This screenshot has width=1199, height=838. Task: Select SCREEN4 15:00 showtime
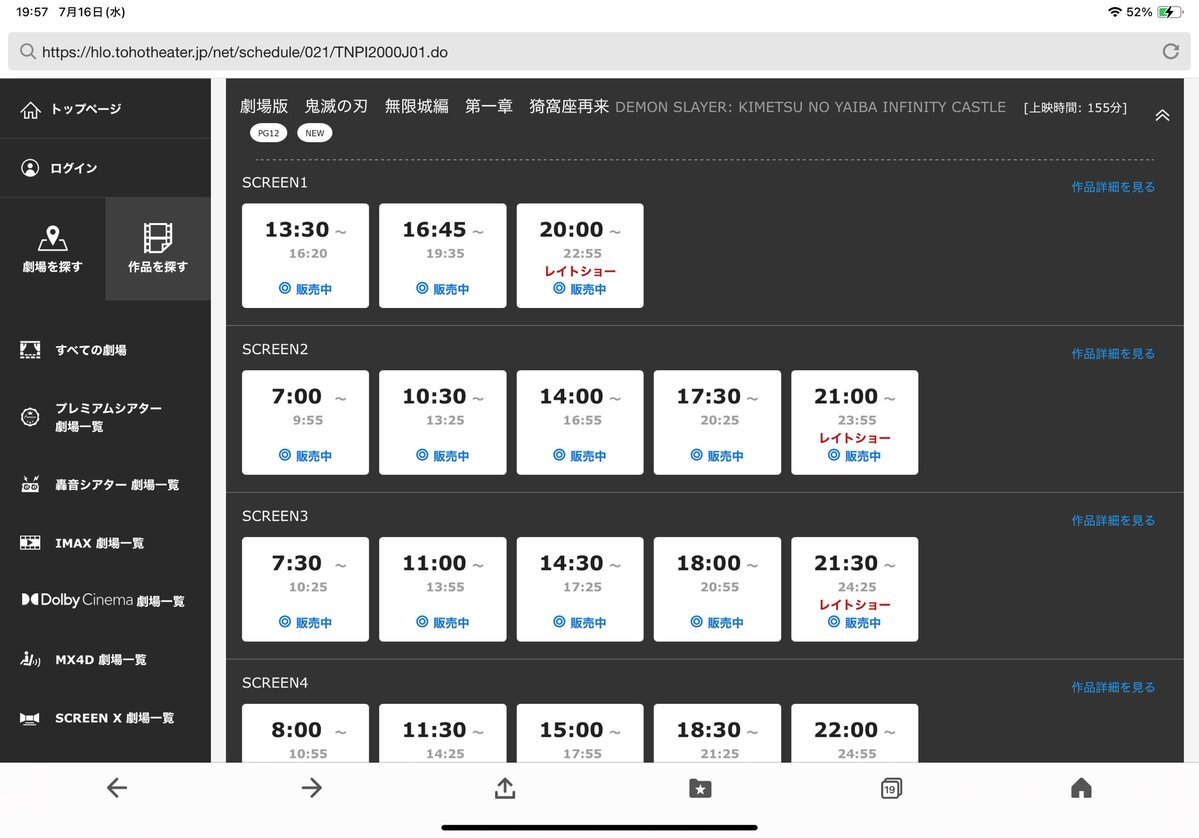click(580, 732)
